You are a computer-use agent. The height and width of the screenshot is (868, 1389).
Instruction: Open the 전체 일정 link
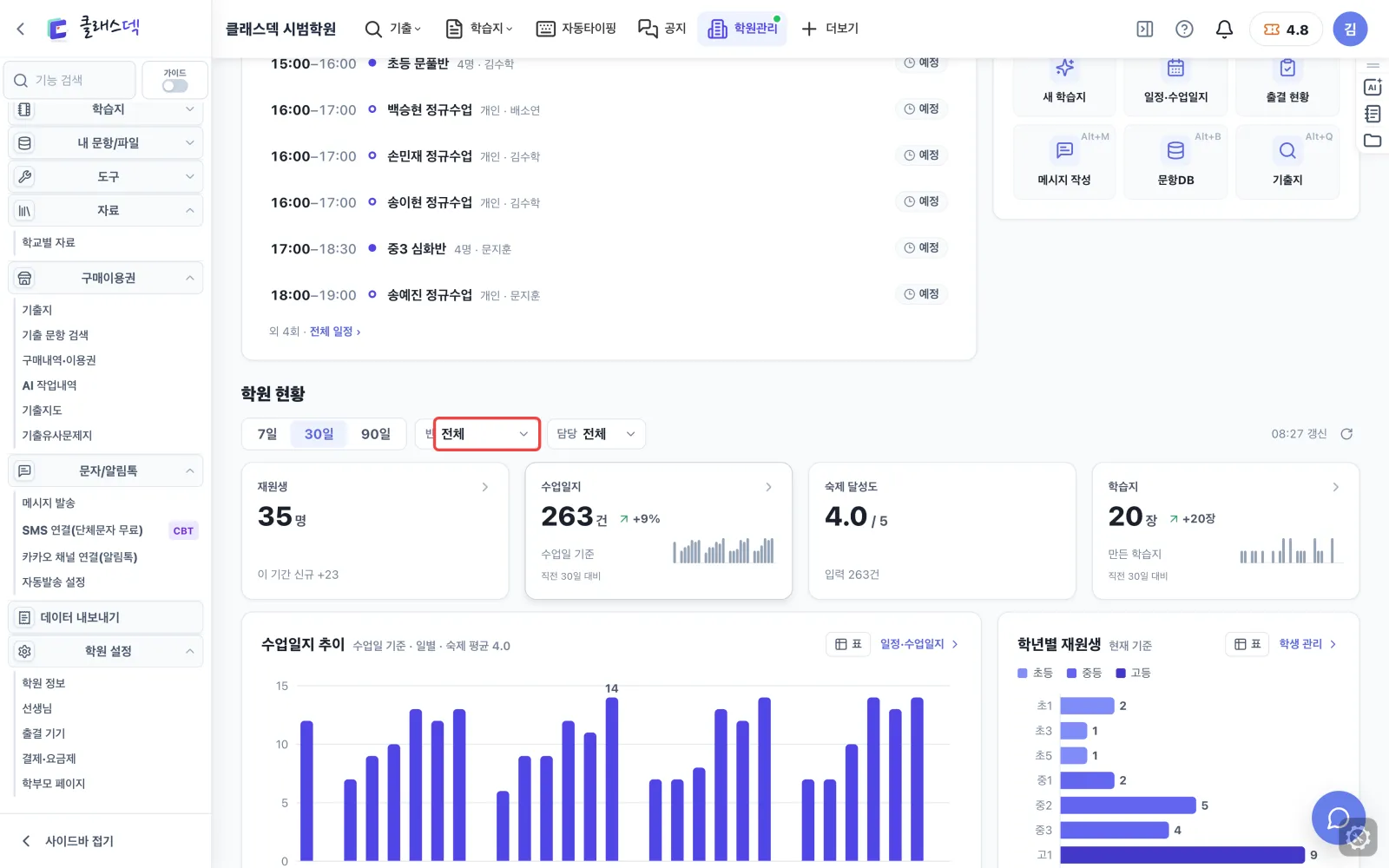click(x=335, y=332)
